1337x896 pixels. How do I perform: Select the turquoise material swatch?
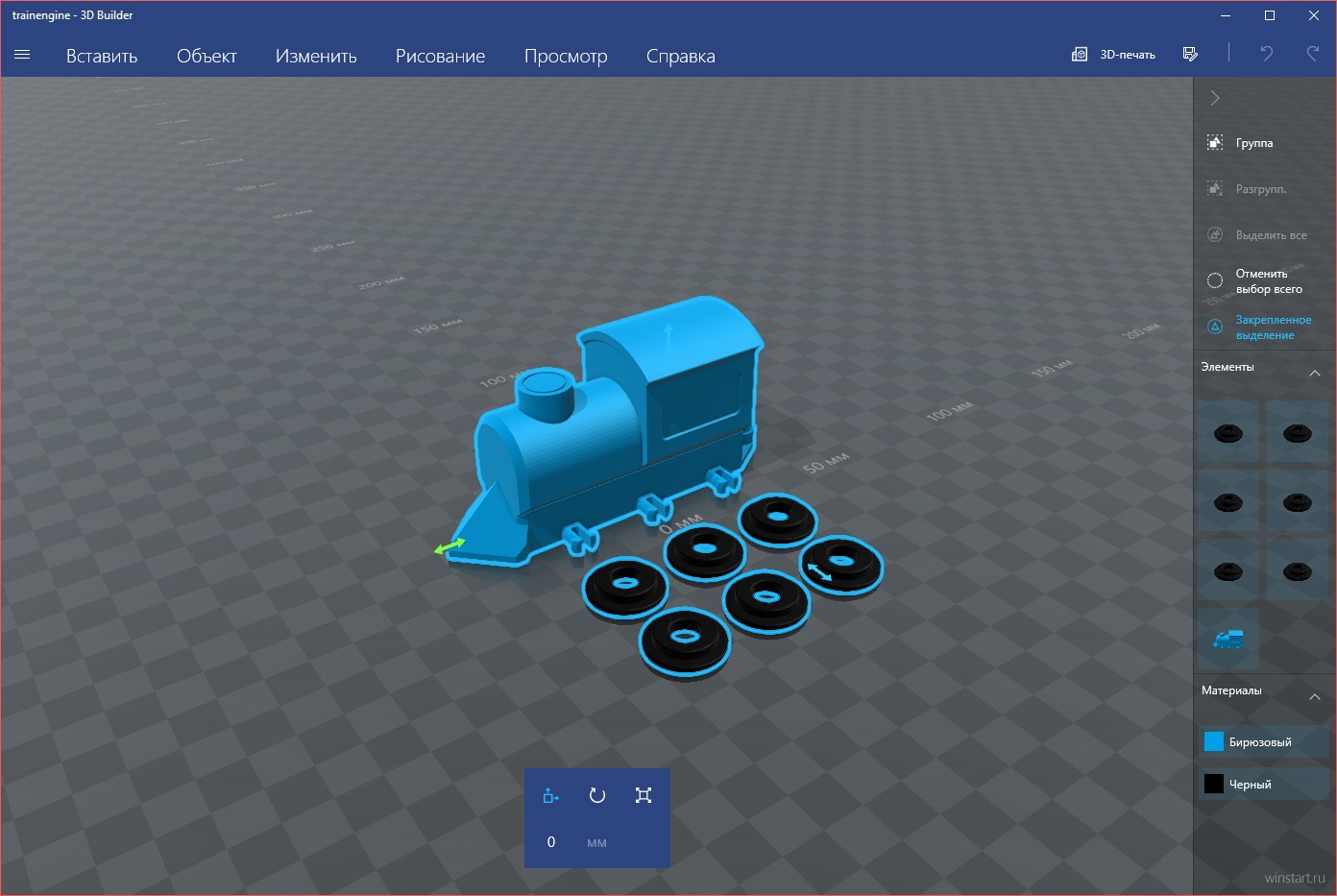tap(1214, 741)
